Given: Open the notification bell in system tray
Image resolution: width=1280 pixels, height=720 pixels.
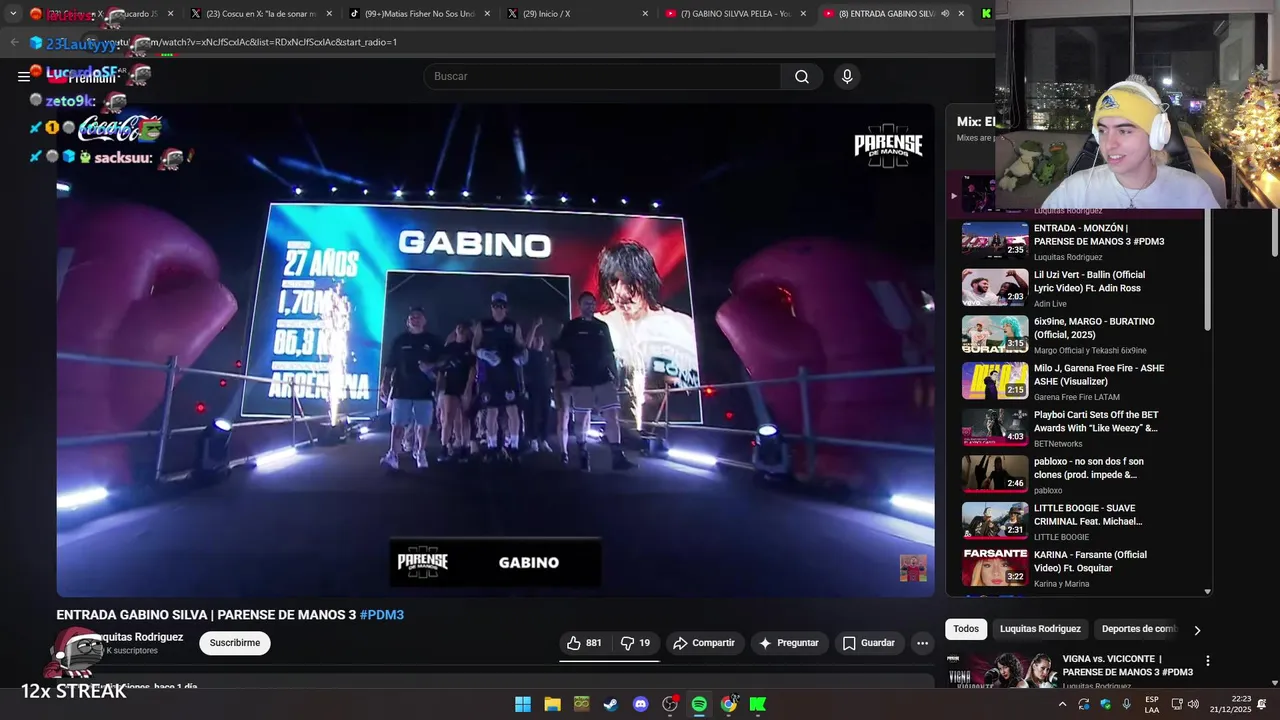Looking at the screenshot, I should (x=1262, y=704).
